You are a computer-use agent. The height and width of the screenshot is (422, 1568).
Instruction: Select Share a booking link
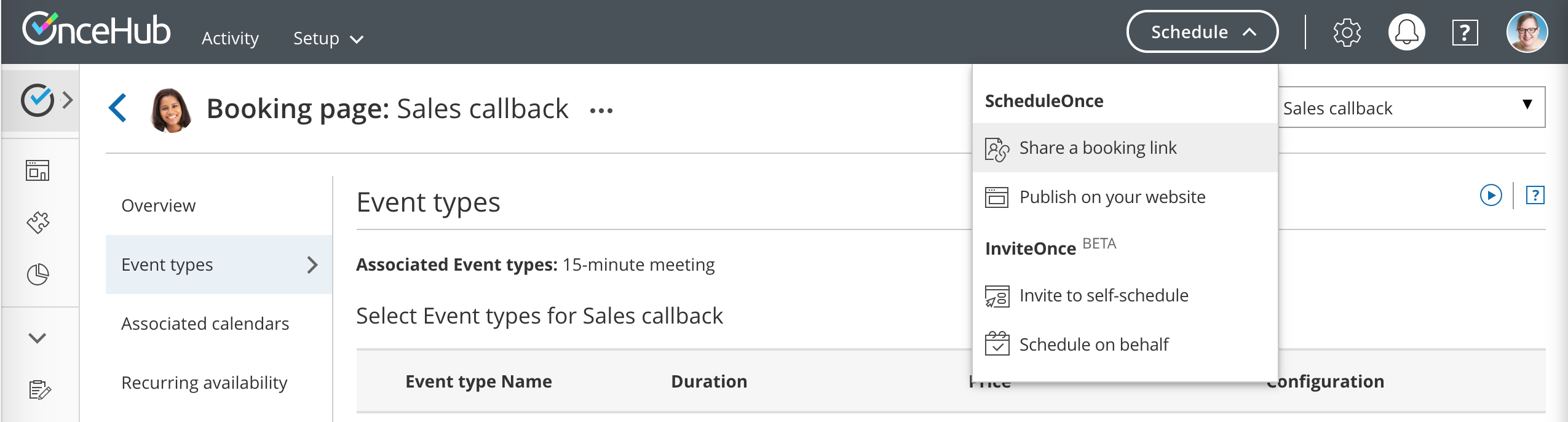[1098, 148]
